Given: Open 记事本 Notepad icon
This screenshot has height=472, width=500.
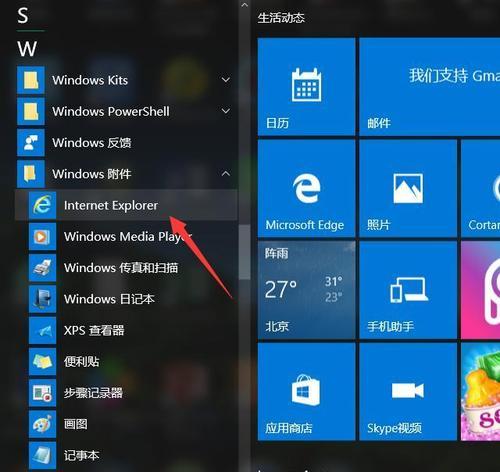Looking at the screenshot, I should point(42,455).
